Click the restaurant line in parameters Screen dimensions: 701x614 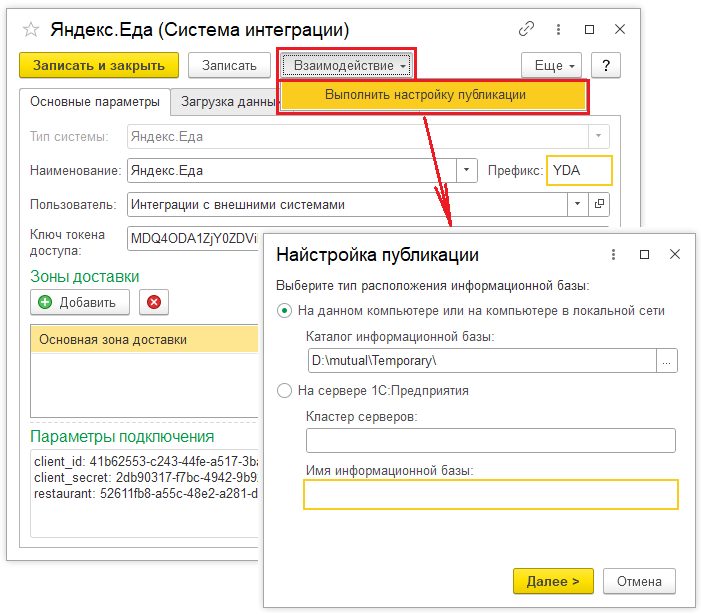point(146,494)
